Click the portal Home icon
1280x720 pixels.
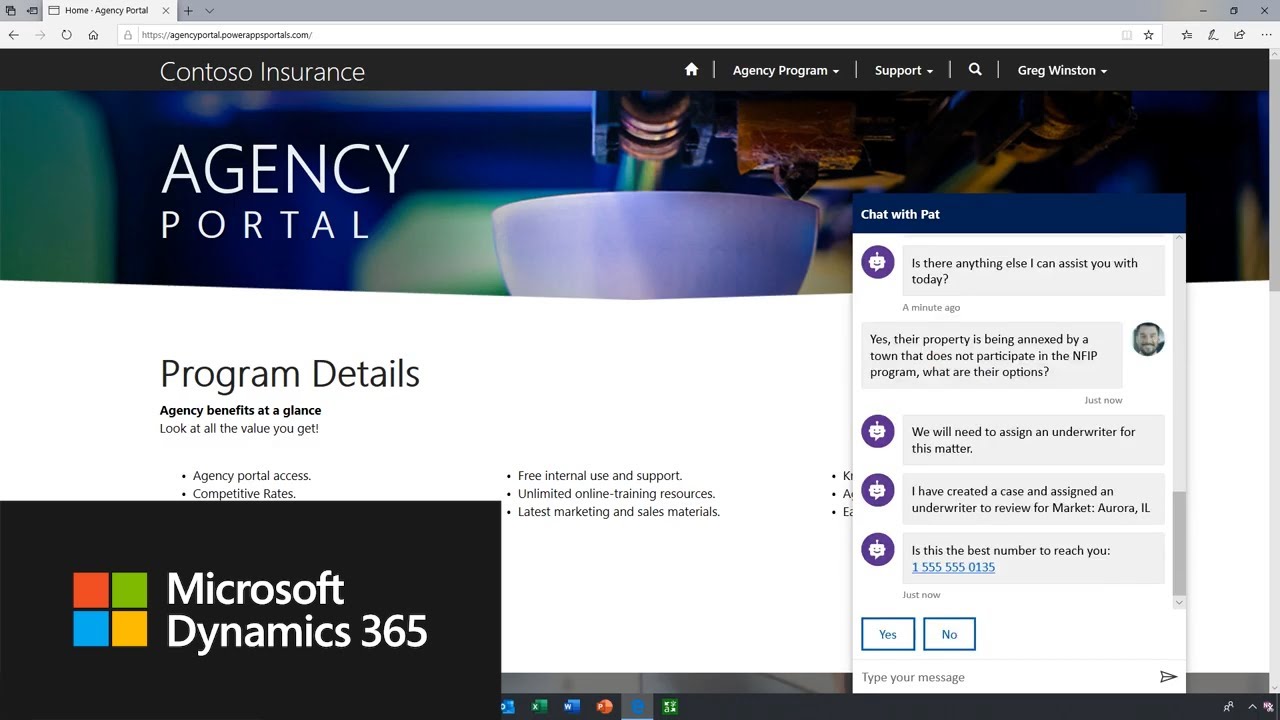tap(691, 70)
